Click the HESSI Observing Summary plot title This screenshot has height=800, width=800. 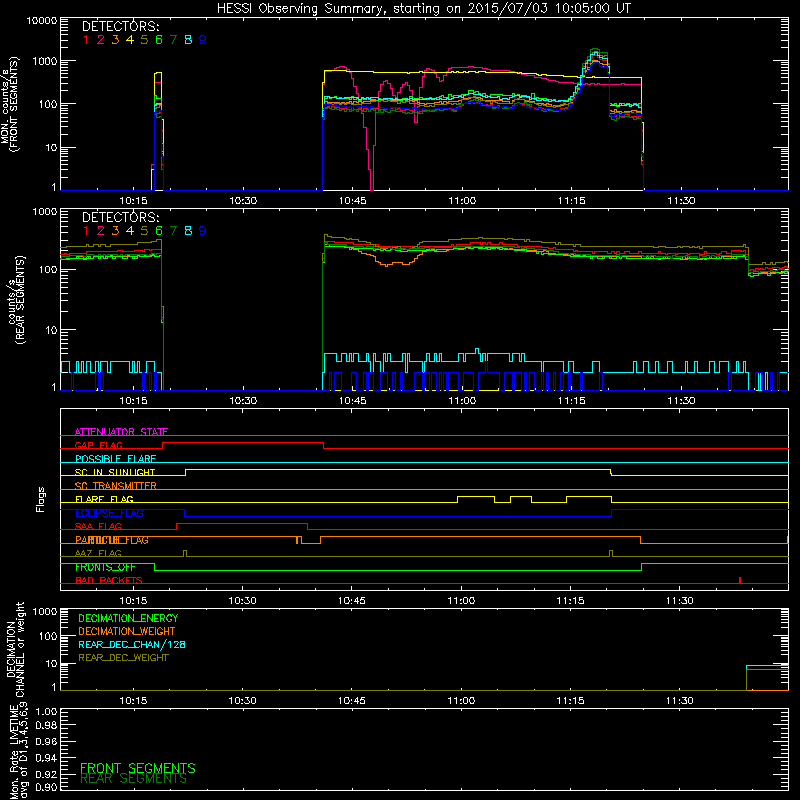click(x=423, y=9)
